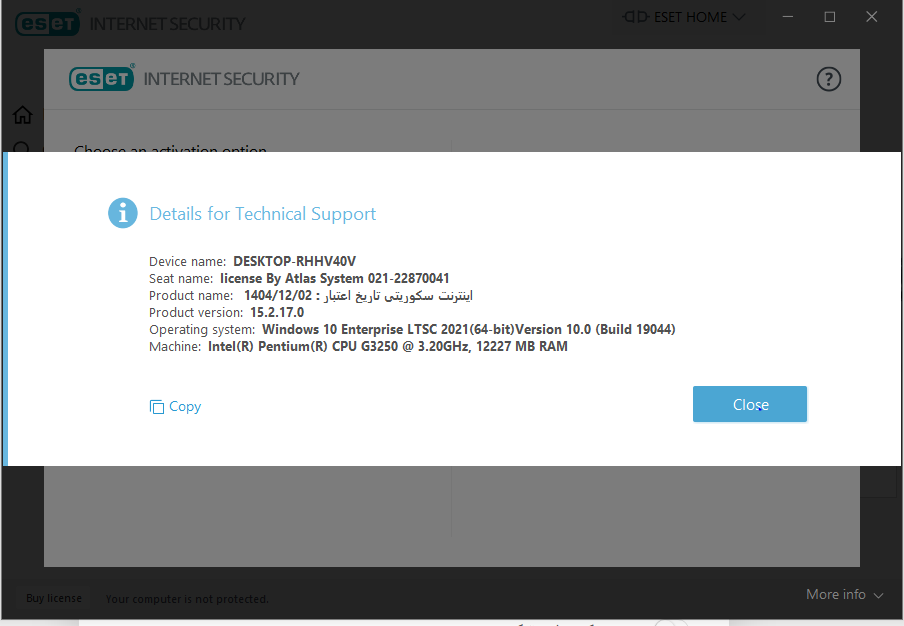Maximize the ESET Internet Security window
This screenshot has height=626, width=904.
point(829,17)
